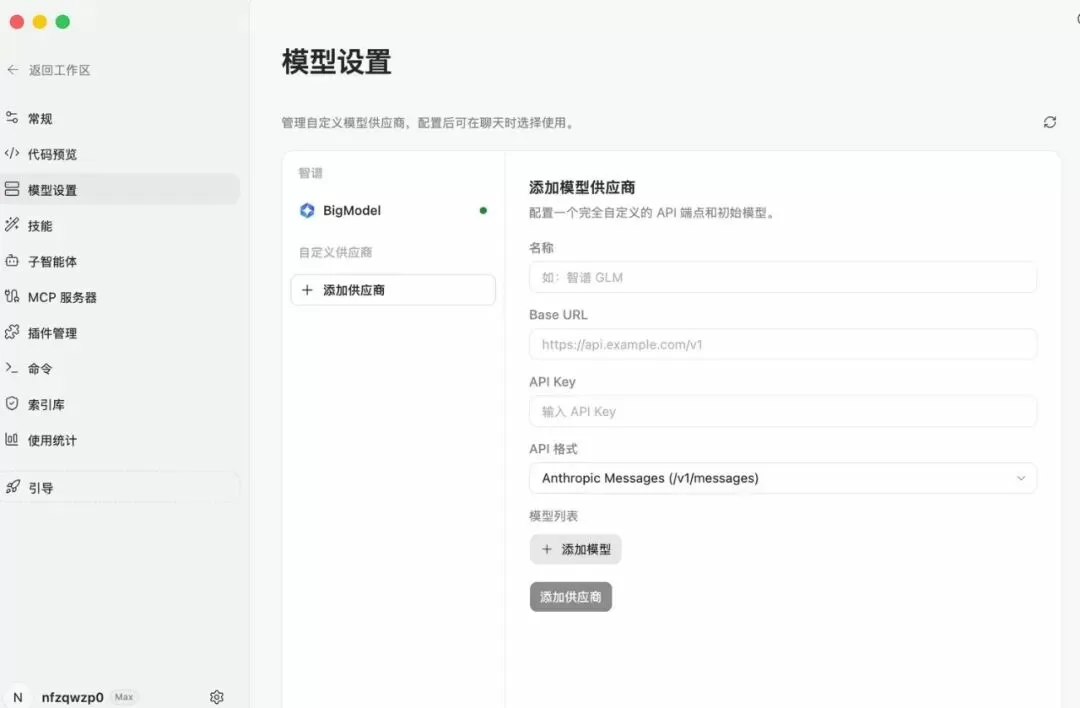
Task: Click the back arrow beside 返回工作区
Action: pos(12,70)
